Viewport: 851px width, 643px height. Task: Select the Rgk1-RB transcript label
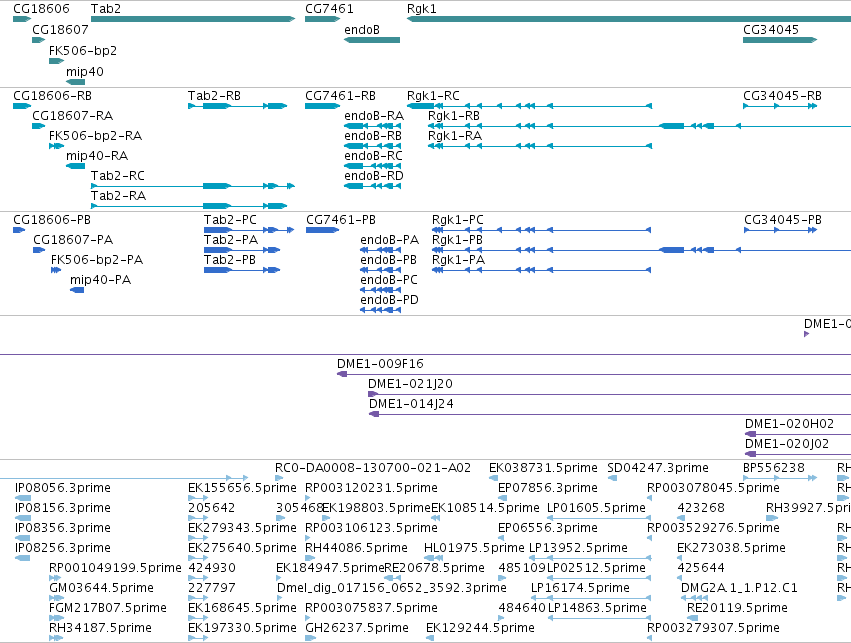coord(454,116)
